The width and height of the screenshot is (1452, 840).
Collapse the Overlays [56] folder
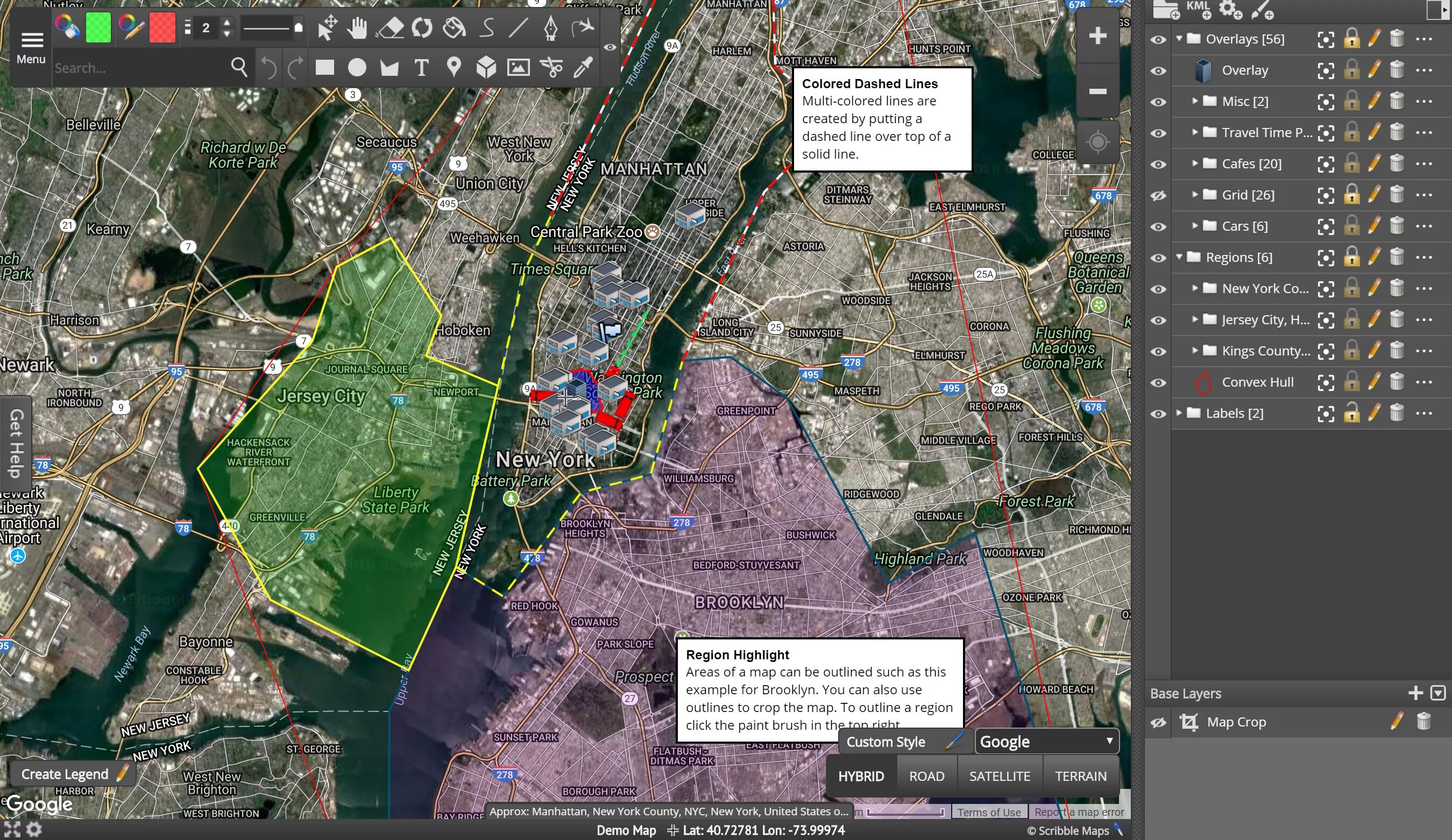[1179, 39]
